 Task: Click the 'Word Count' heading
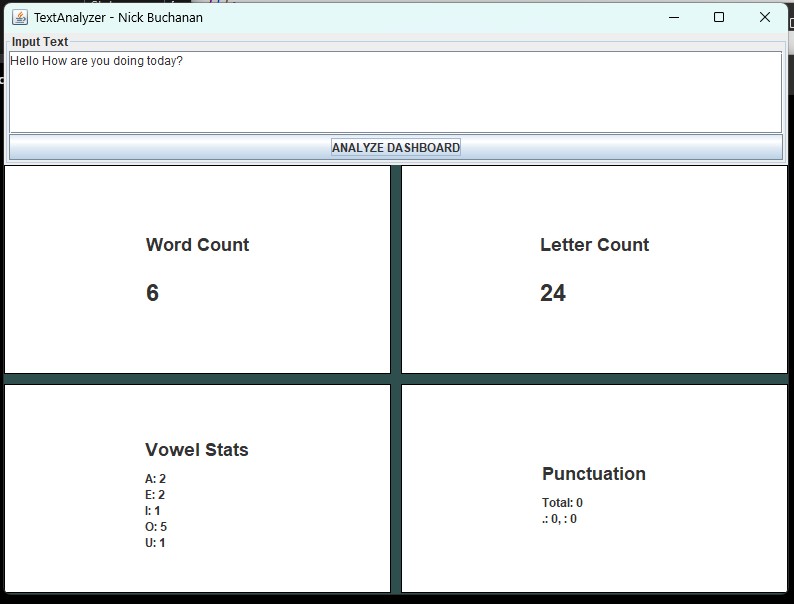(197, 245)
